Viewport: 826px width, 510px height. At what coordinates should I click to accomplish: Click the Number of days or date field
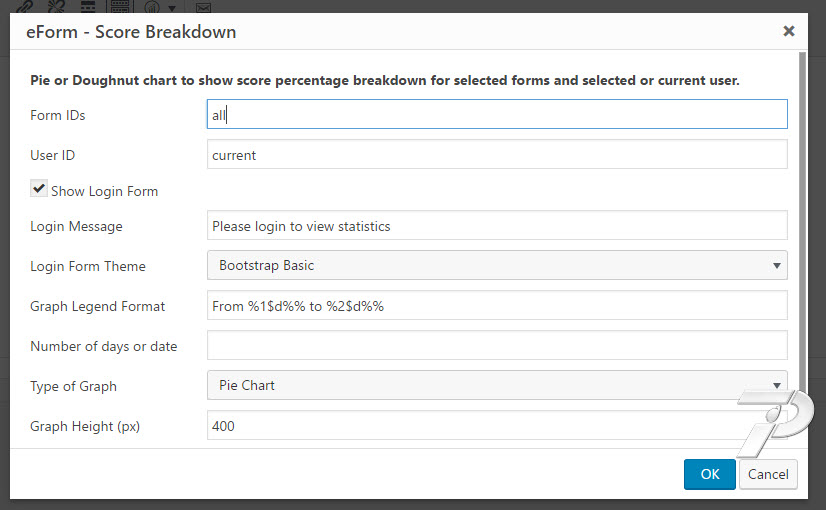tap(497, 346)
